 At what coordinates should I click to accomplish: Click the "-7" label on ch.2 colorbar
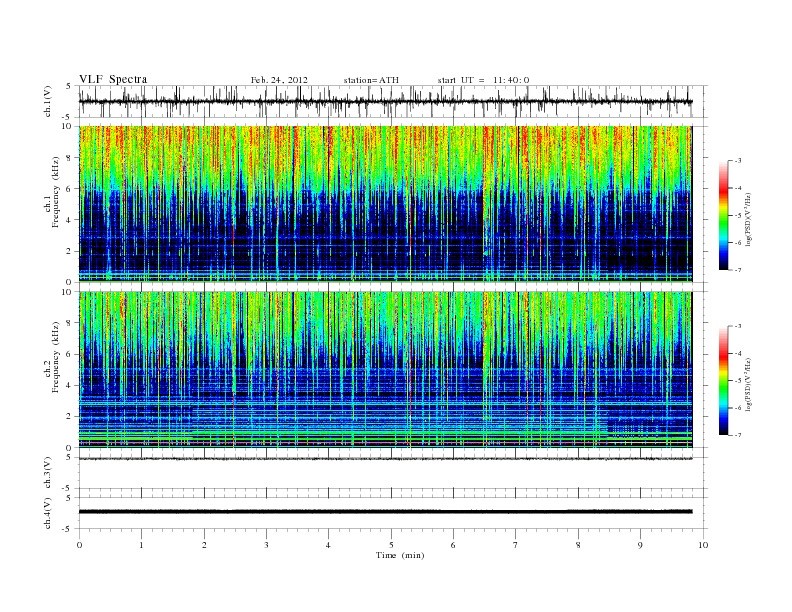738,435
